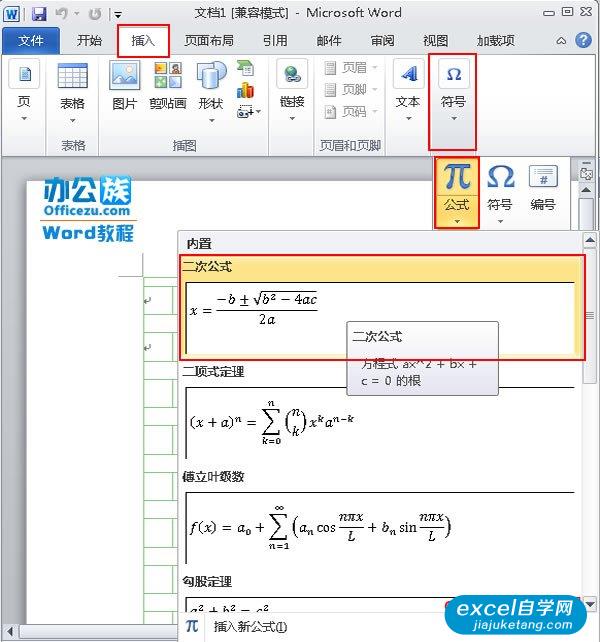Click the 内置 built-in gallery header
This screenshot has width=600, height=642.
coord(199,244)
